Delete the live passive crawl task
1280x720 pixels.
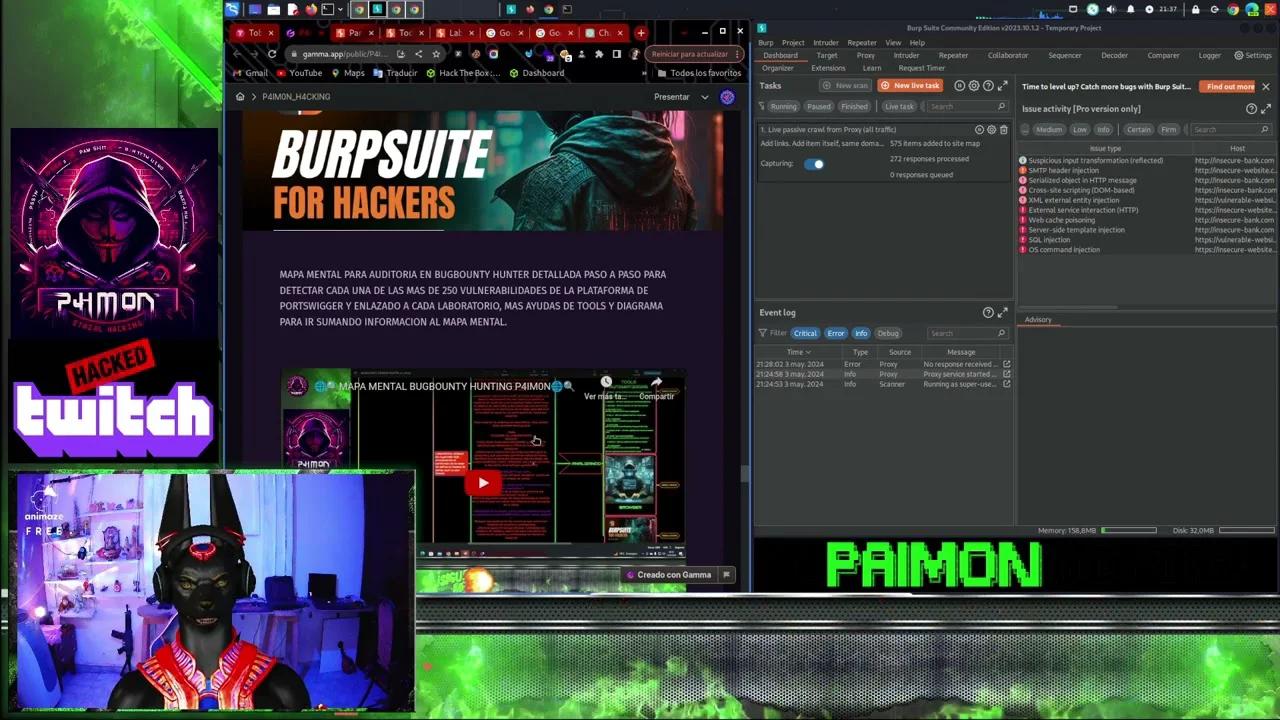click(1004, 130)
